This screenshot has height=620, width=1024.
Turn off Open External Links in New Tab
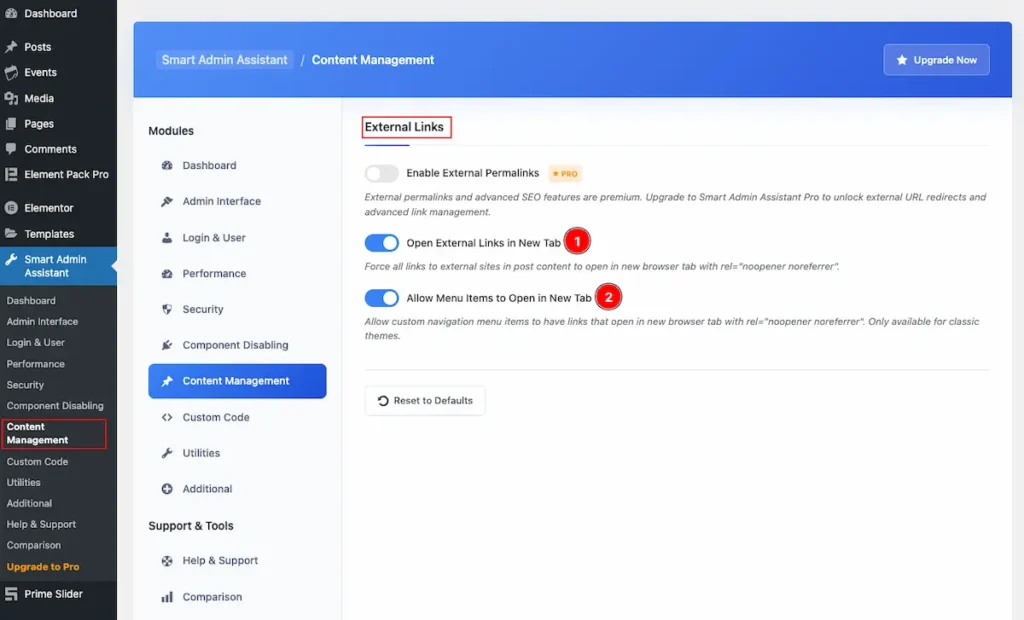381,243
